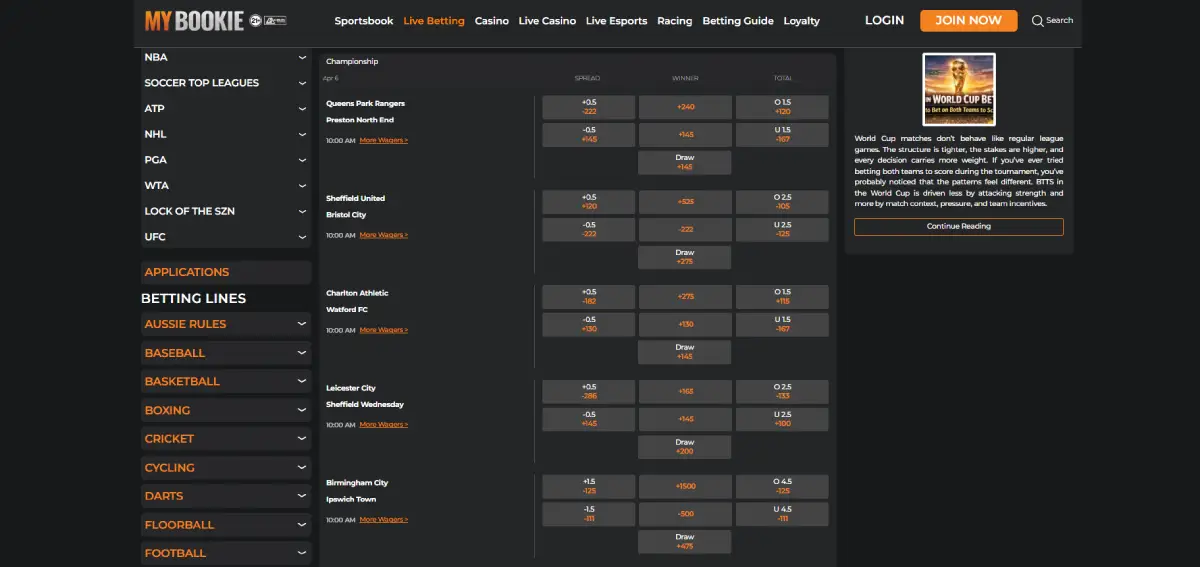1200x567 pixels.
Task: Open the Betting Guide page
Action: coord(738,21)
